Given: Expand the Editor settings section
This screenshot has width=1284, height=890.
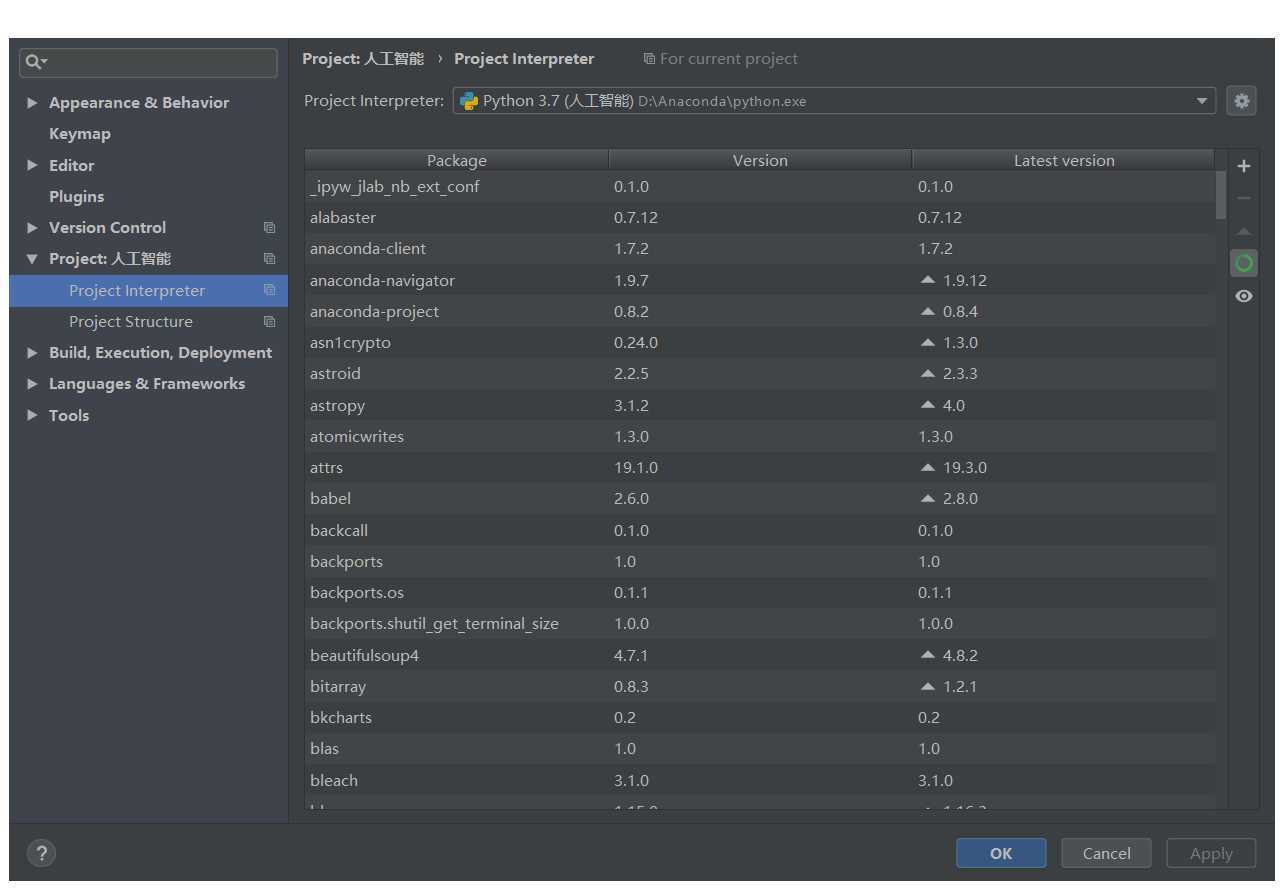Looking at the screenshot, I should (33, 166).
